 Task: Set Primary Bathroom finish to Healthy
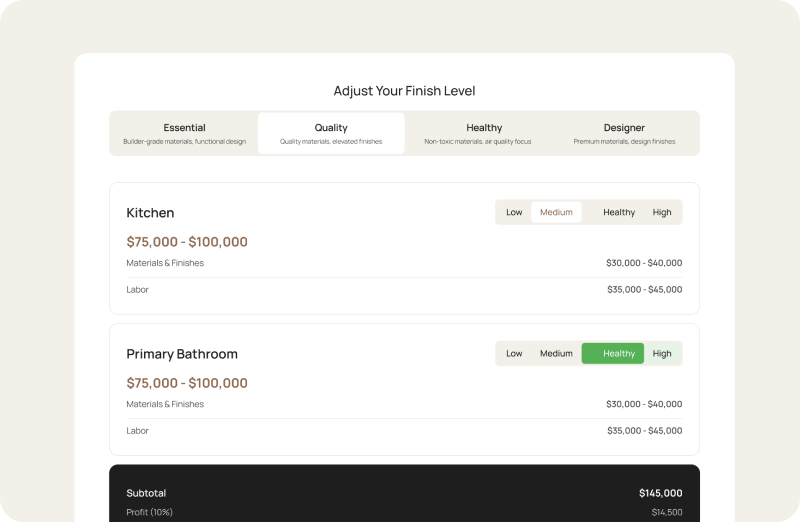click(x=613, y=354)
